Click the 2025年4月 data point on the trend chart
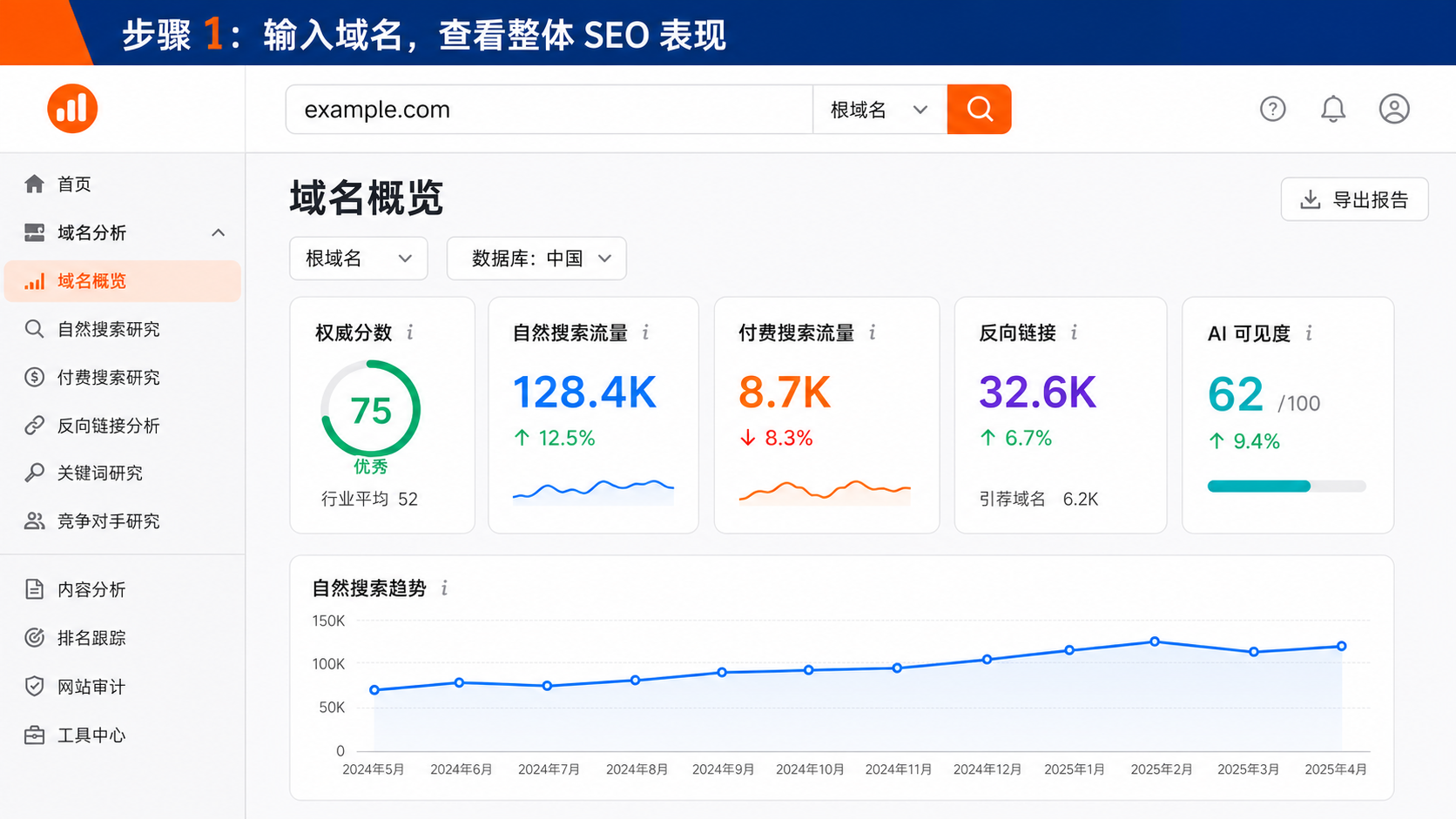The height and width of the screenshot is (819, 1456). point(1342,646)
